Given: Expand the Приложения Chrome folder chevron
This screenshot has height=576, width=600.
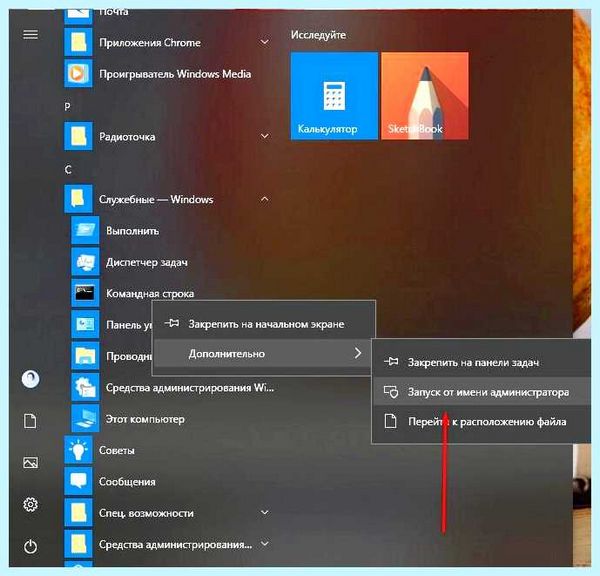Looking at the screenshot, I should (264, 42).
